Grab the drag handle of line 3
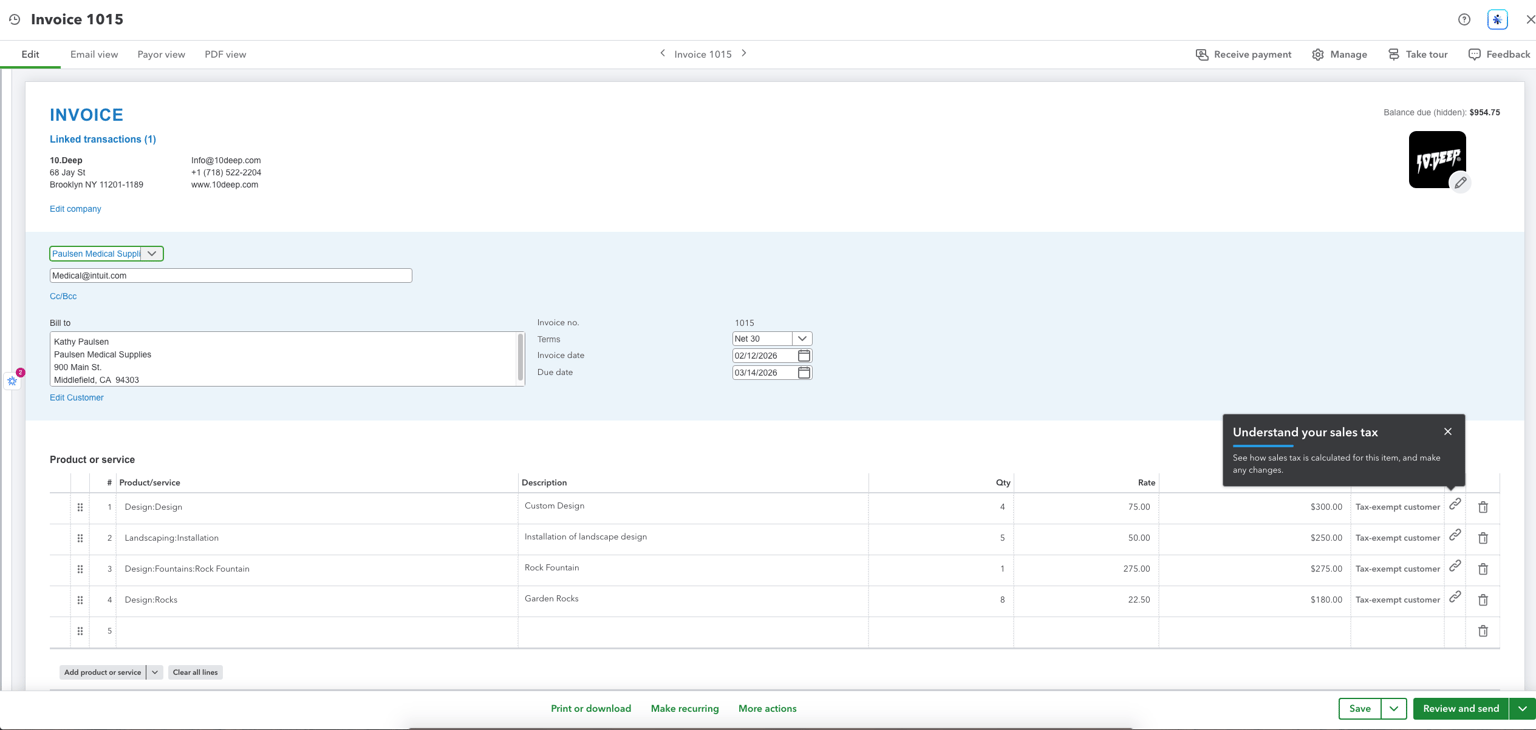 tap(80, 569)
